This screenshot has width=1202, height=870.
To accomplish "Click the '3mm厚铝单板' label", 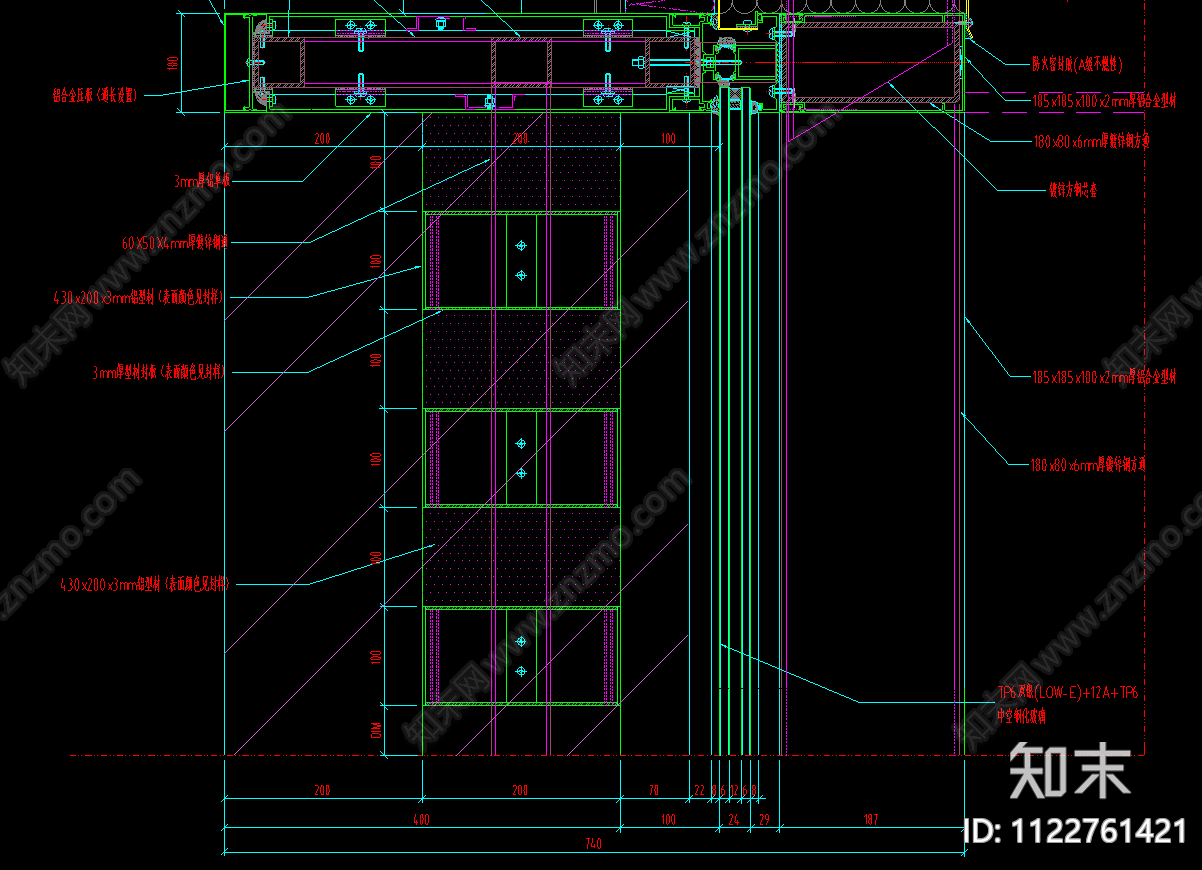I will (x=203, y=181).
